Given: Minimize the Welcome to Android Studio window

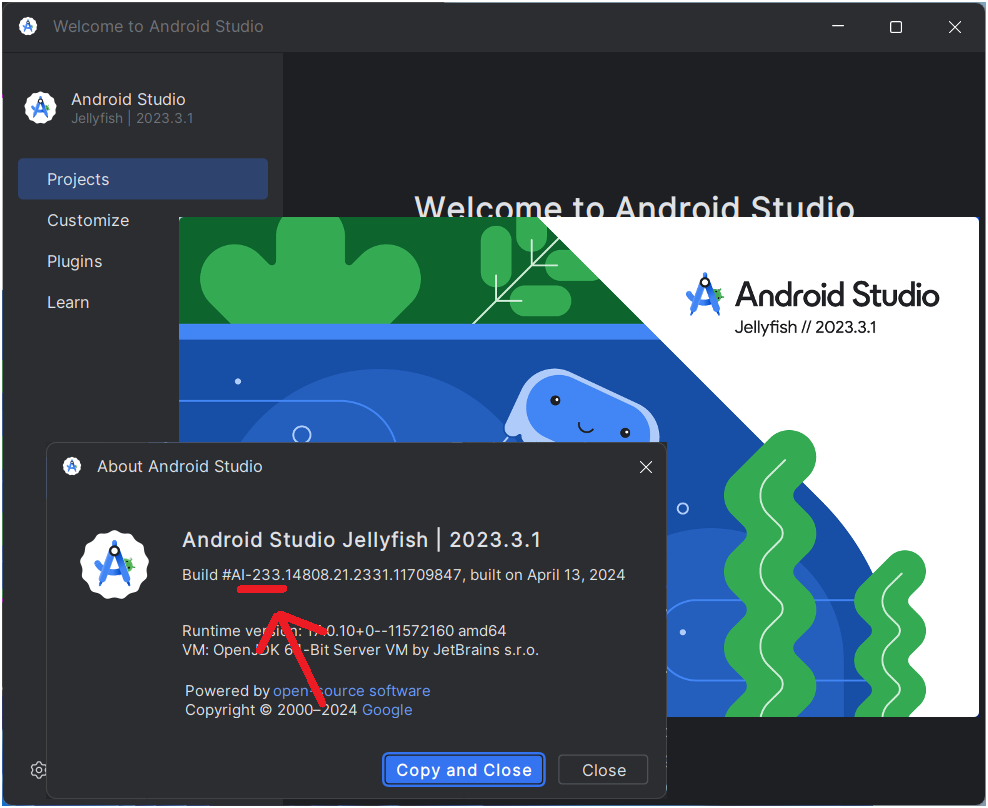Looking at the screenshot, I should pos(838,27).
